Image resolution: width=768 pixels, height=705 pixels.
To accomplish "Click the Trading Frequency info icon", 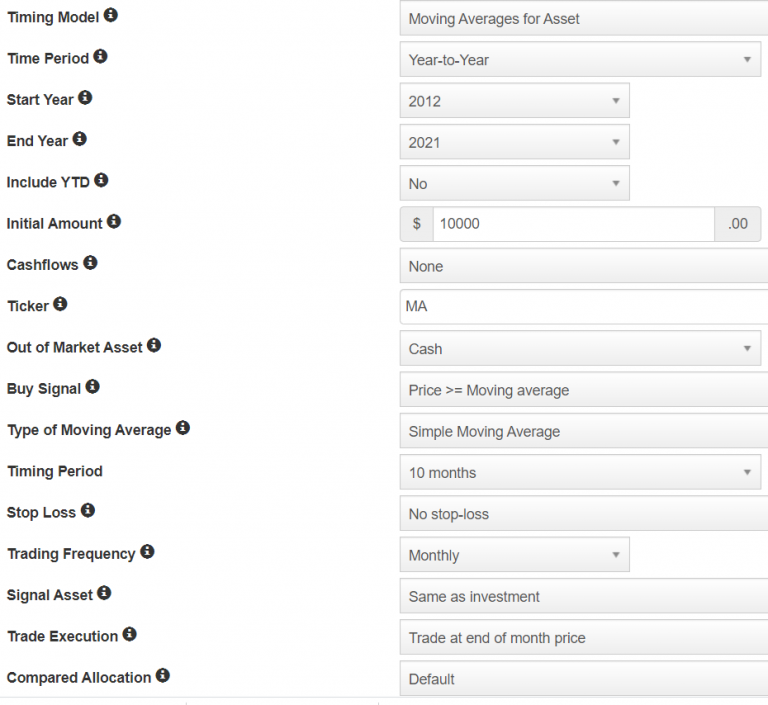I will (x=147, y=552).
